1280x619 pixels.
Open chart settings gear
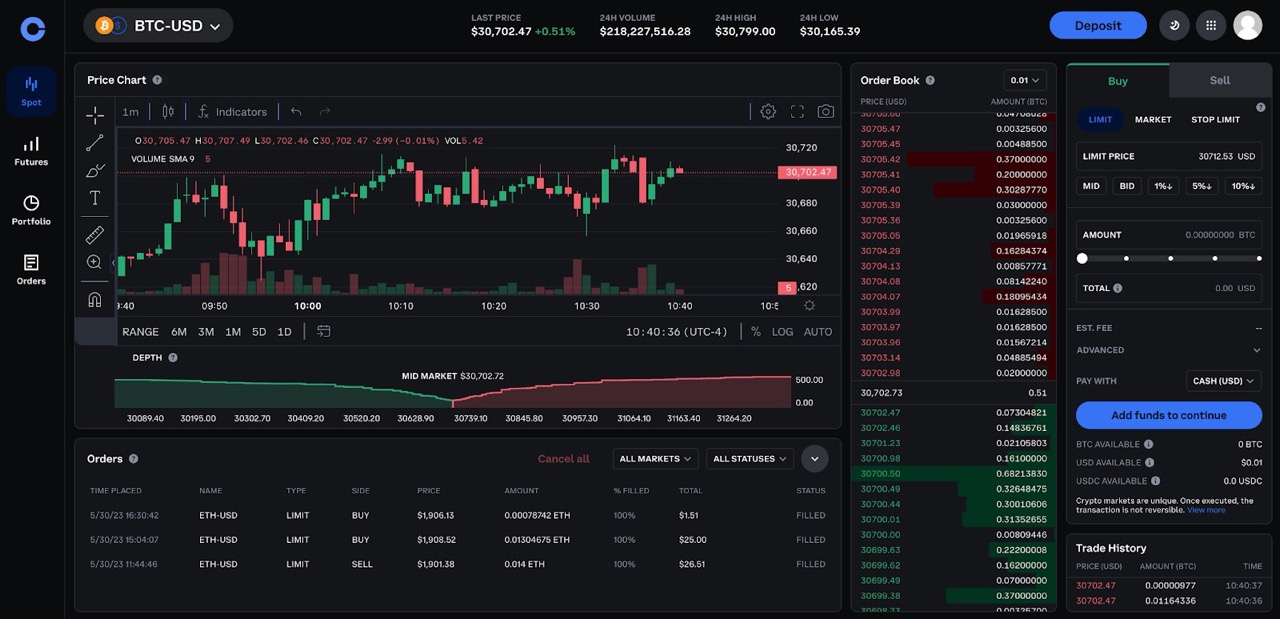(x=768, y=112)
